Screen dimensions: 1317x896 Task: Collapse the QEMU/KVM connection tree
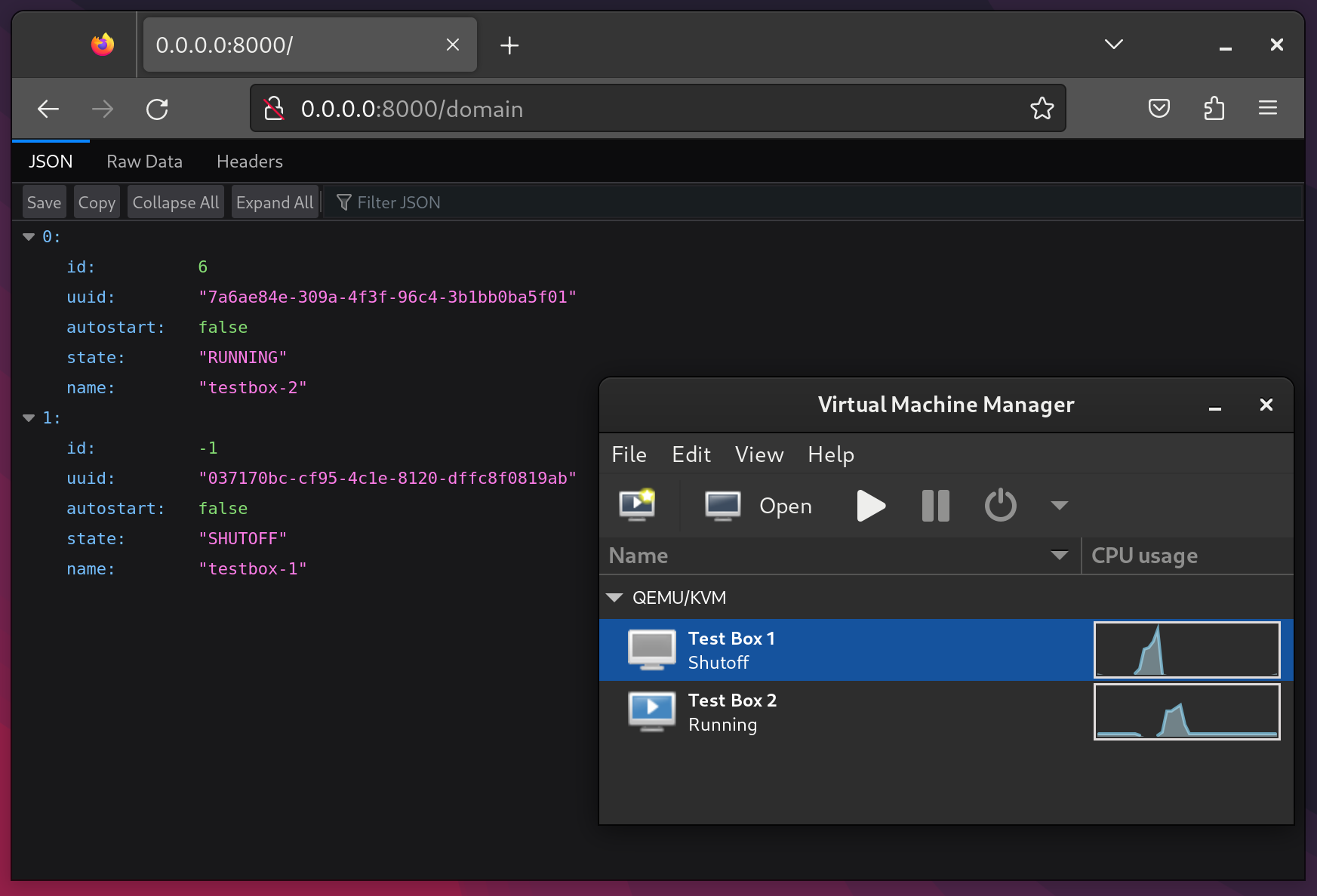tap(614, 598)
